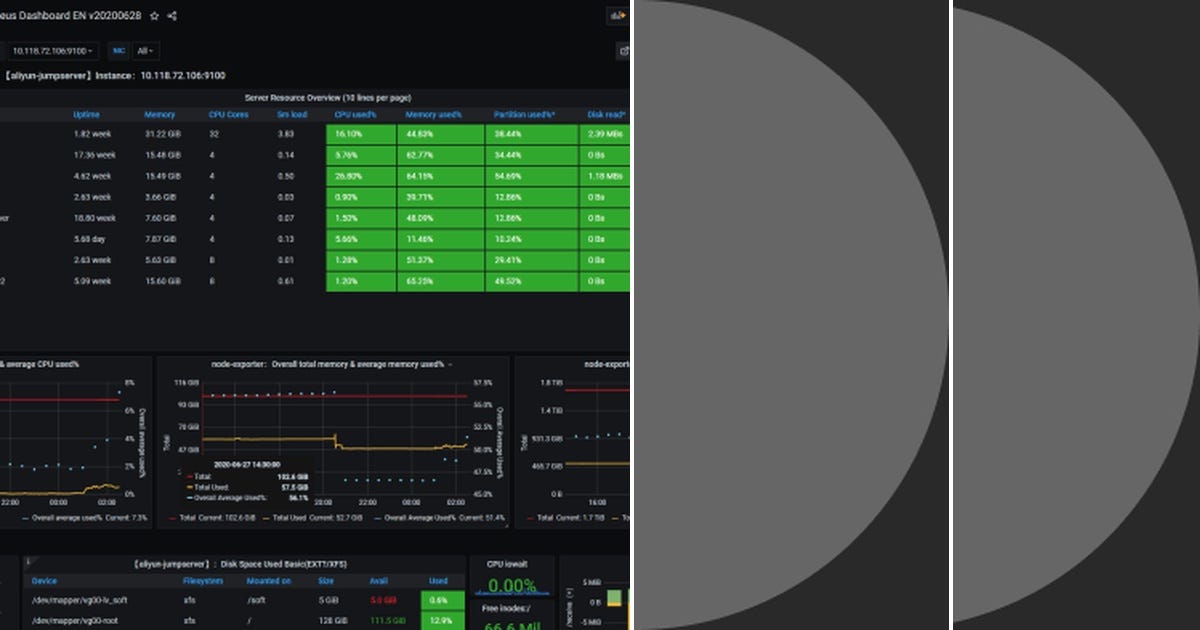Click the CPU iowait 0.00% value
Image resolution: width=1200 pixels, height=630 pixels.
pos(510,584)
